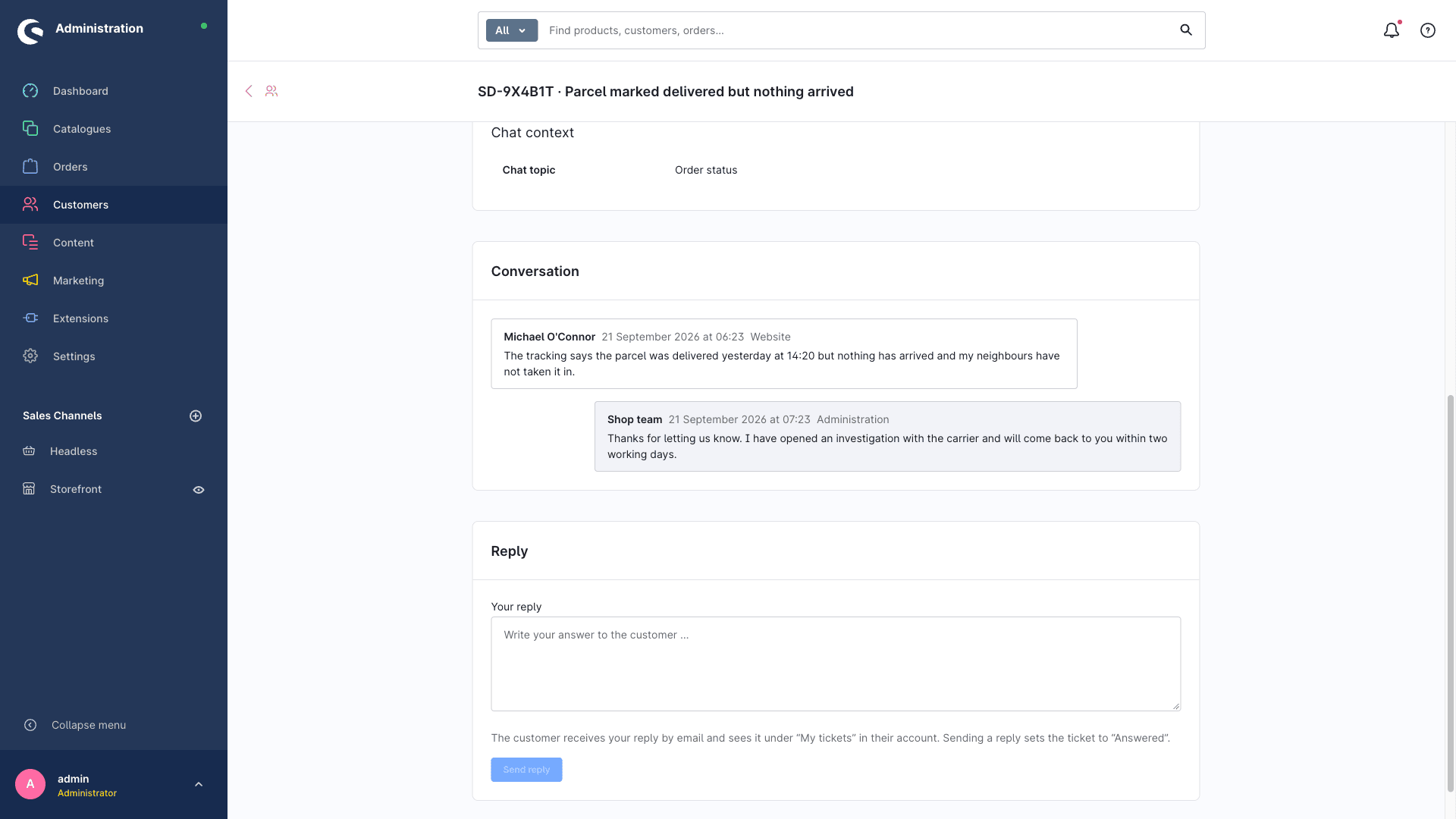Image resolution: width=1456 pixels, height=819 pixels.
Task: Click the Headless basket icon
Action: [x=29, y=451]
